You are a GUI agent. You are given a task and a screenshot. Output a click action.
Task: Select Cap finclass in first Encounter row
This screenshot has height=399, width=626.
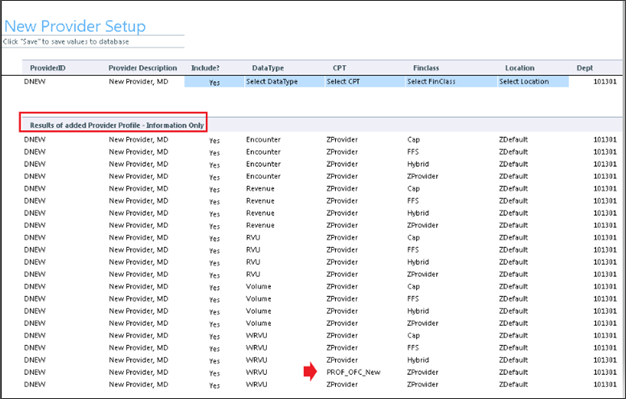(x=413, y=140)
